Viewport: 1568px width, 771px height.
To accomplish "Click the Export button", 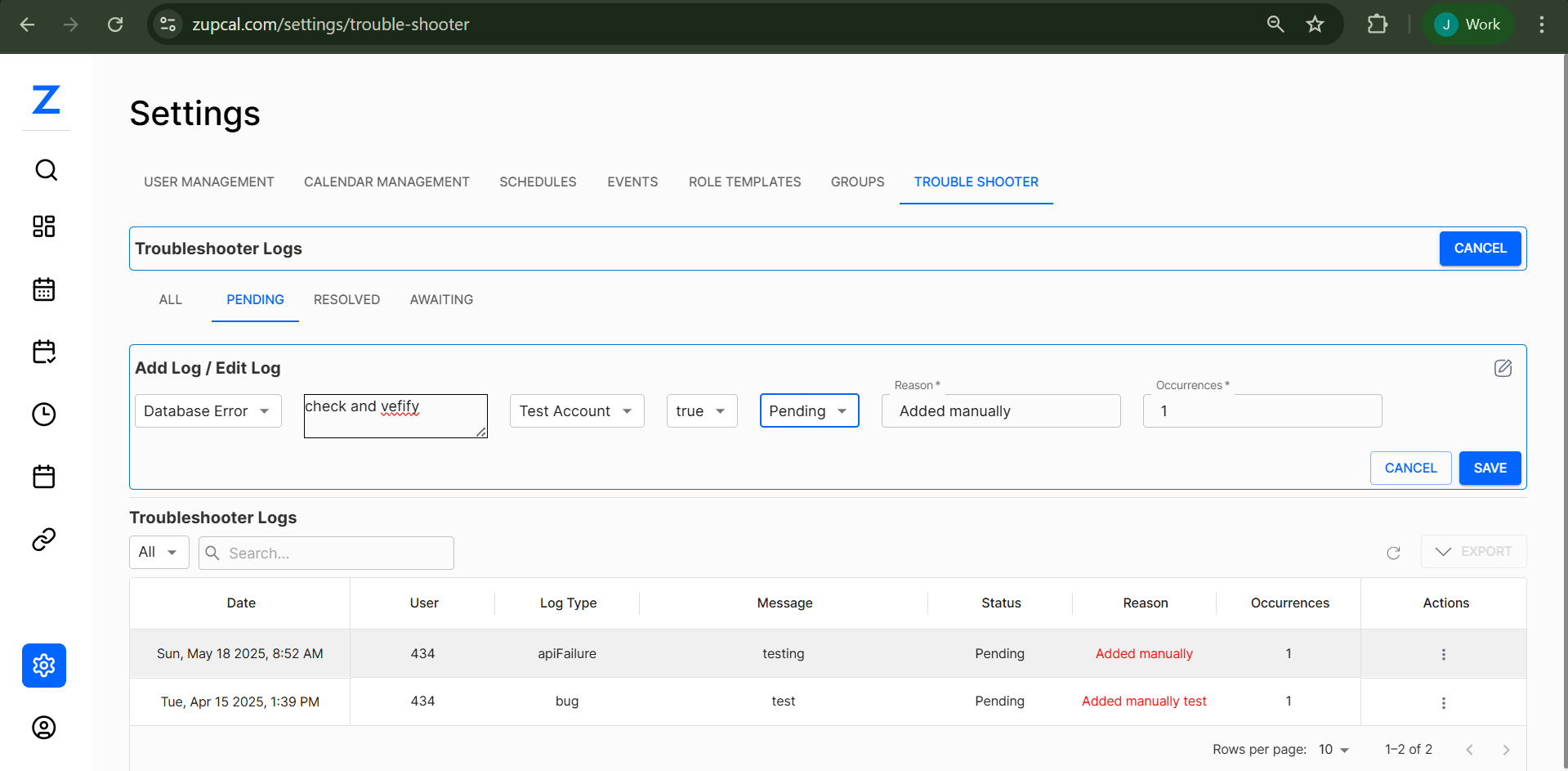I will pos(1473,552).
